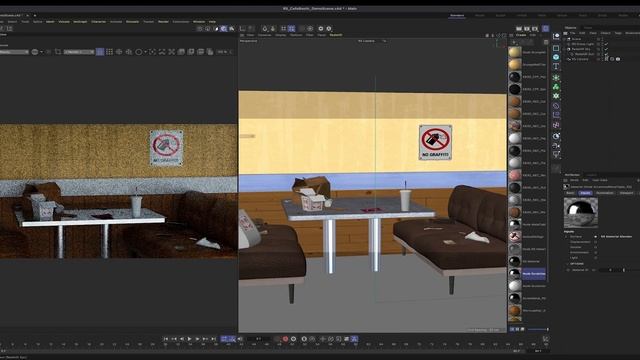Click the material preview sphere in Attributes
This screenshot has height=360, width=640.
580,213
